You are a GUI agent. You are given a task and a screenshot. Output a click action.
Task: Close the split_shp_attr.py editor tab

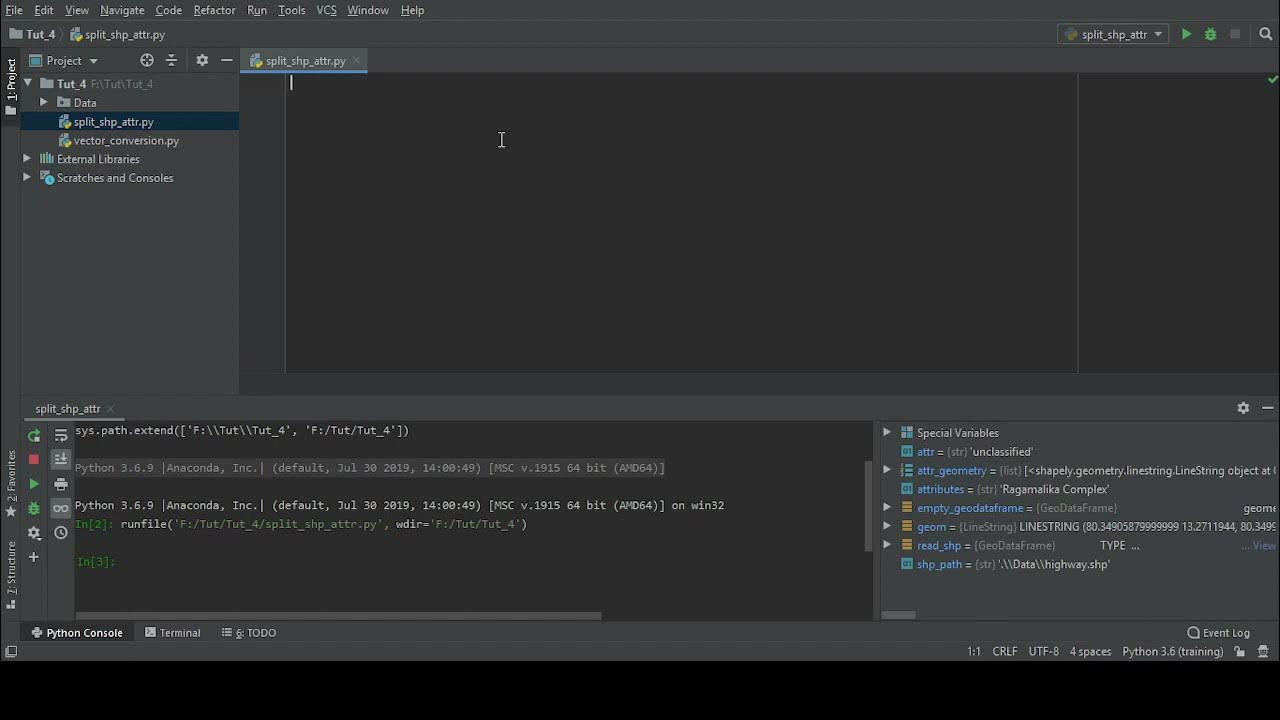[x=356, y=61]
